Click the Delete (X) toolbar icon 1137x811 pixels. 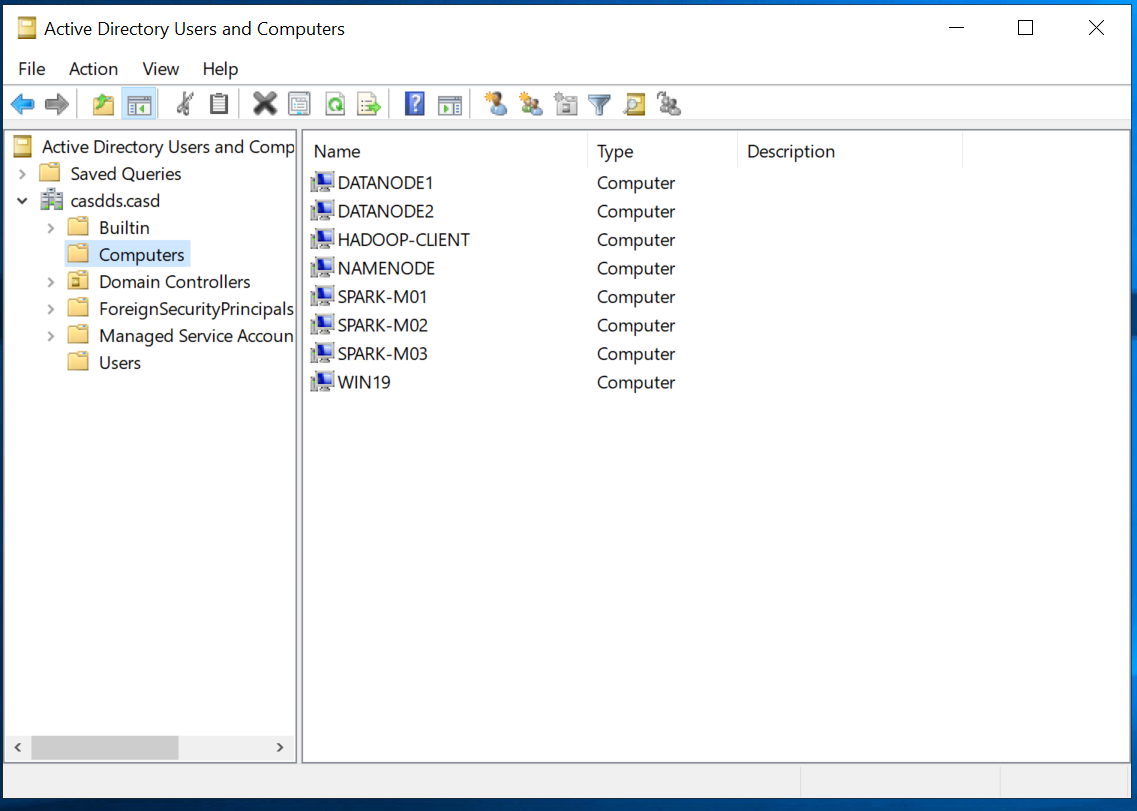coord(263,103)
